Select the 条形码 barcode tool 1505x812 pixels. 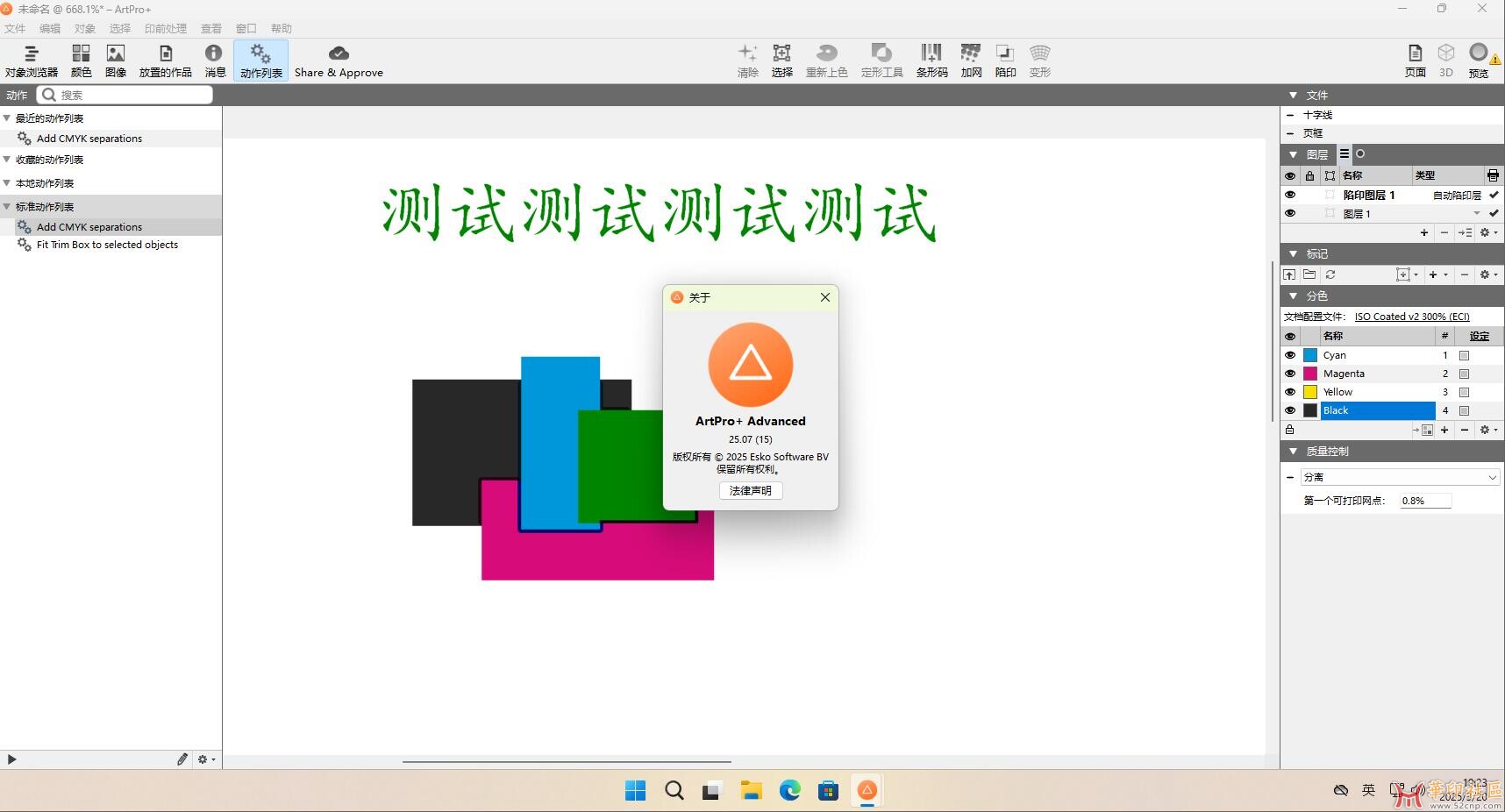(931, 61)
